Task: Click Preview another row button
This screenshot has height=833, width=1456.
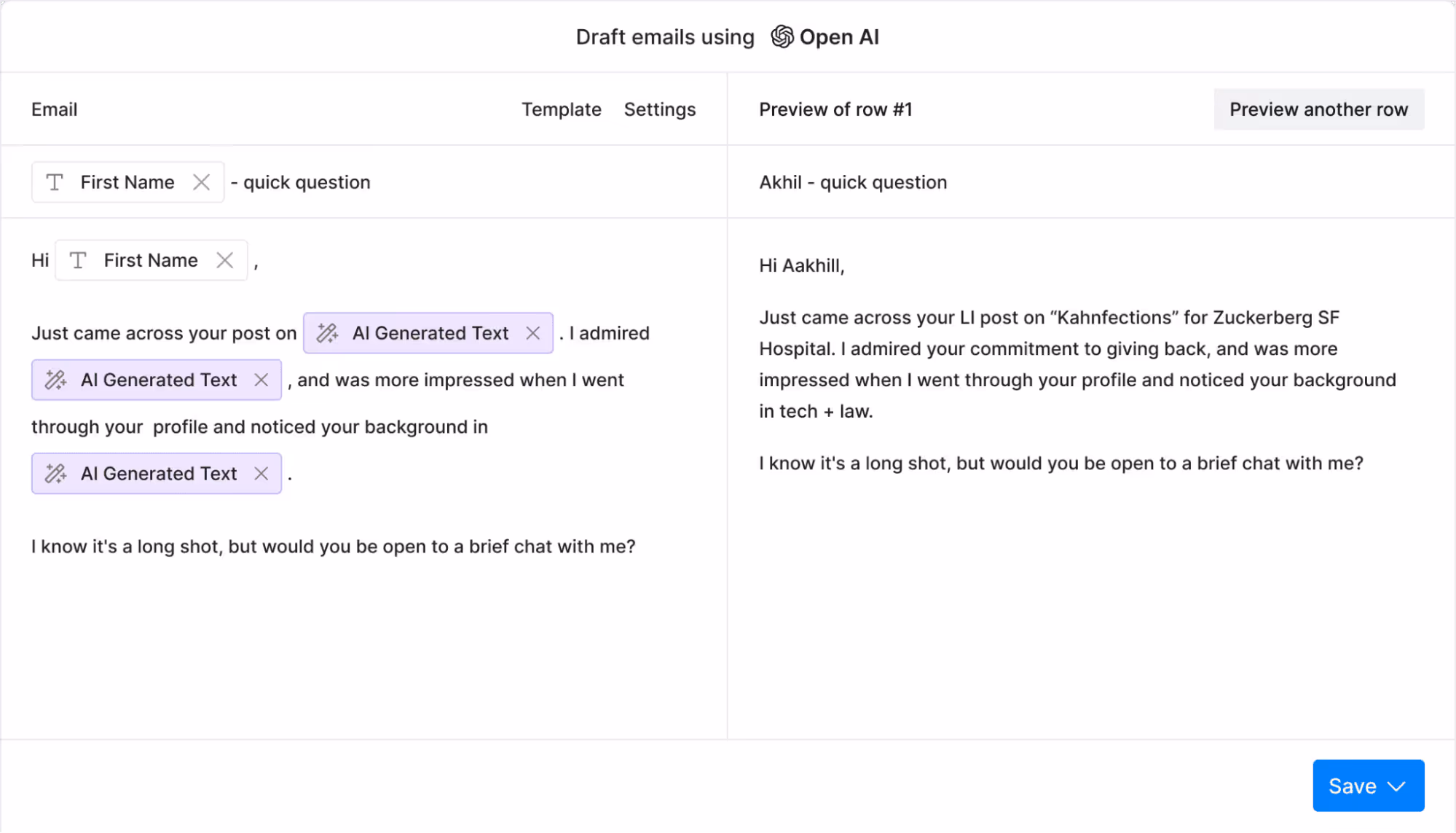Action: click(1318, 109)
